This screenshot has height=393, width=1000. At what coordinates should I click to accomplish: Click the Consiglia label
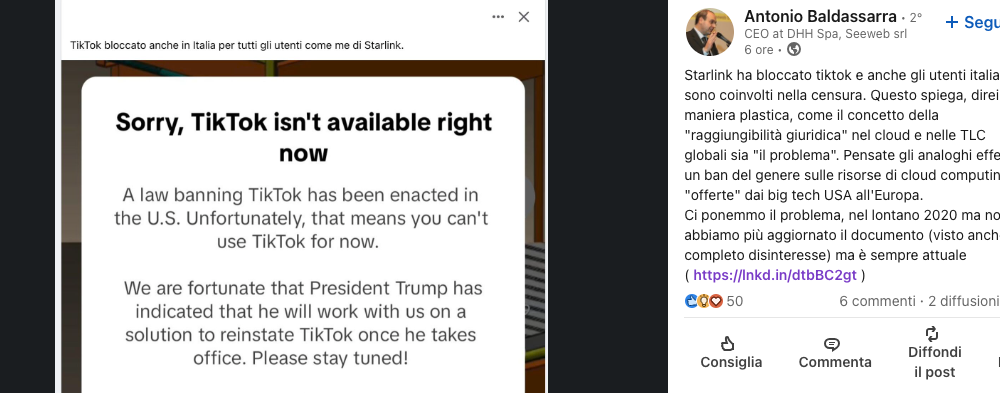click(731, 362)
